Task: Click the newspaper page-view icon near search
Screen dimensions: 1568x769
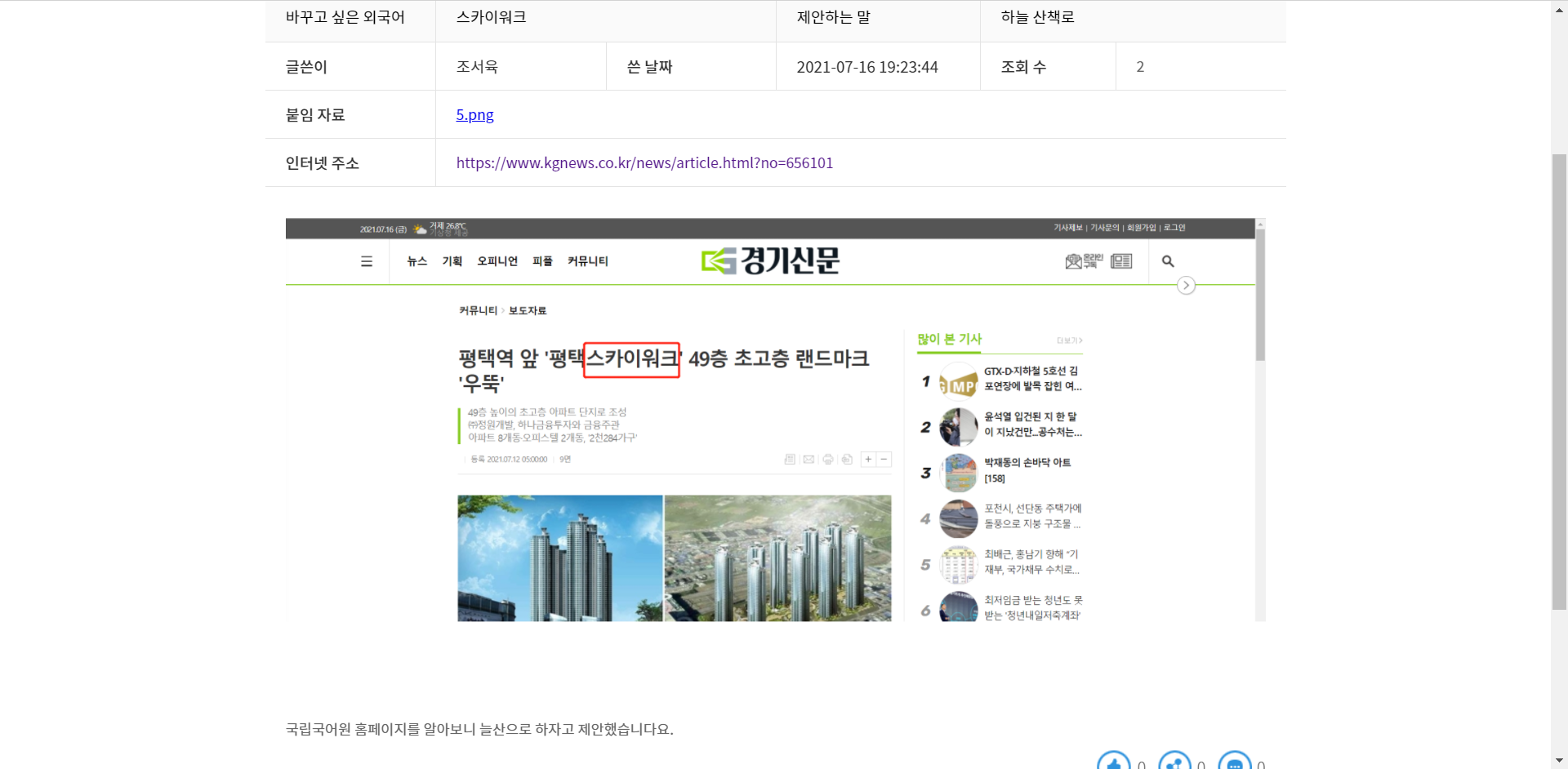Action: tap(1121, 261)
